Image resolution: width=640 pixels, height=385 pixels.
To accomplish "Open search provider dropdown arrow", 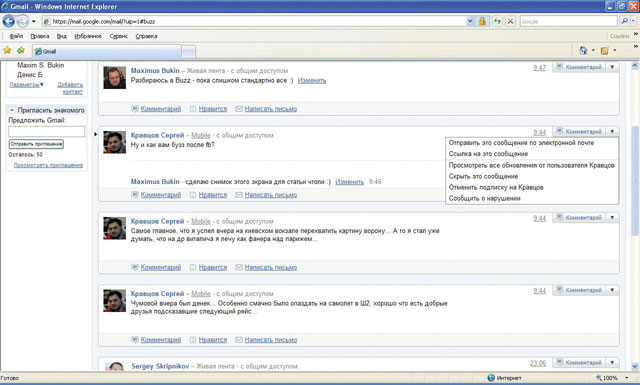I will pyautogui.click(x=633, y=21).
